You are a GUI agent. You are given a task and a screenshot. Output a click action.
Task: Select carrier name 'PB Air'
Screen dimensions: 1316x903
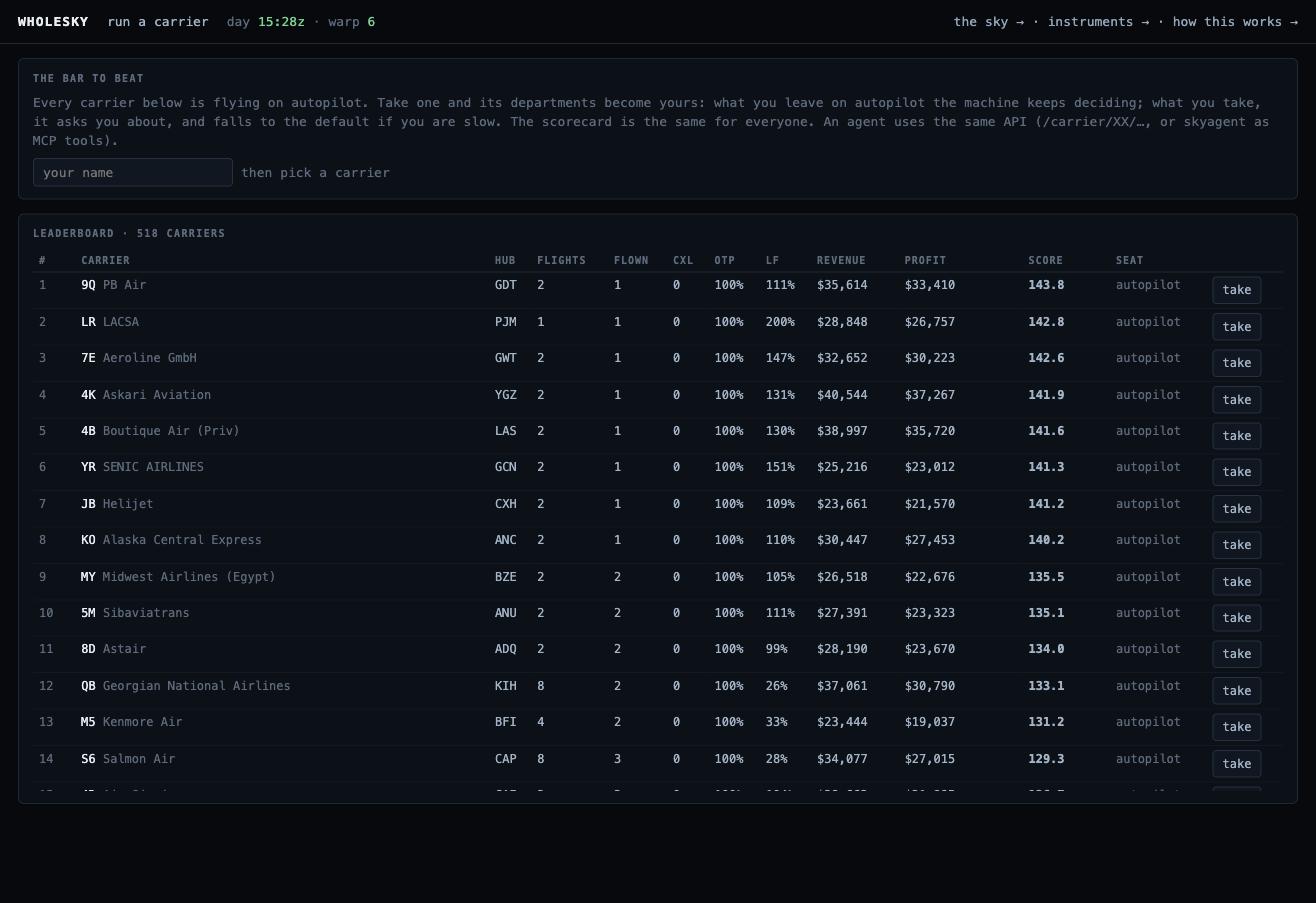[124, 285]
